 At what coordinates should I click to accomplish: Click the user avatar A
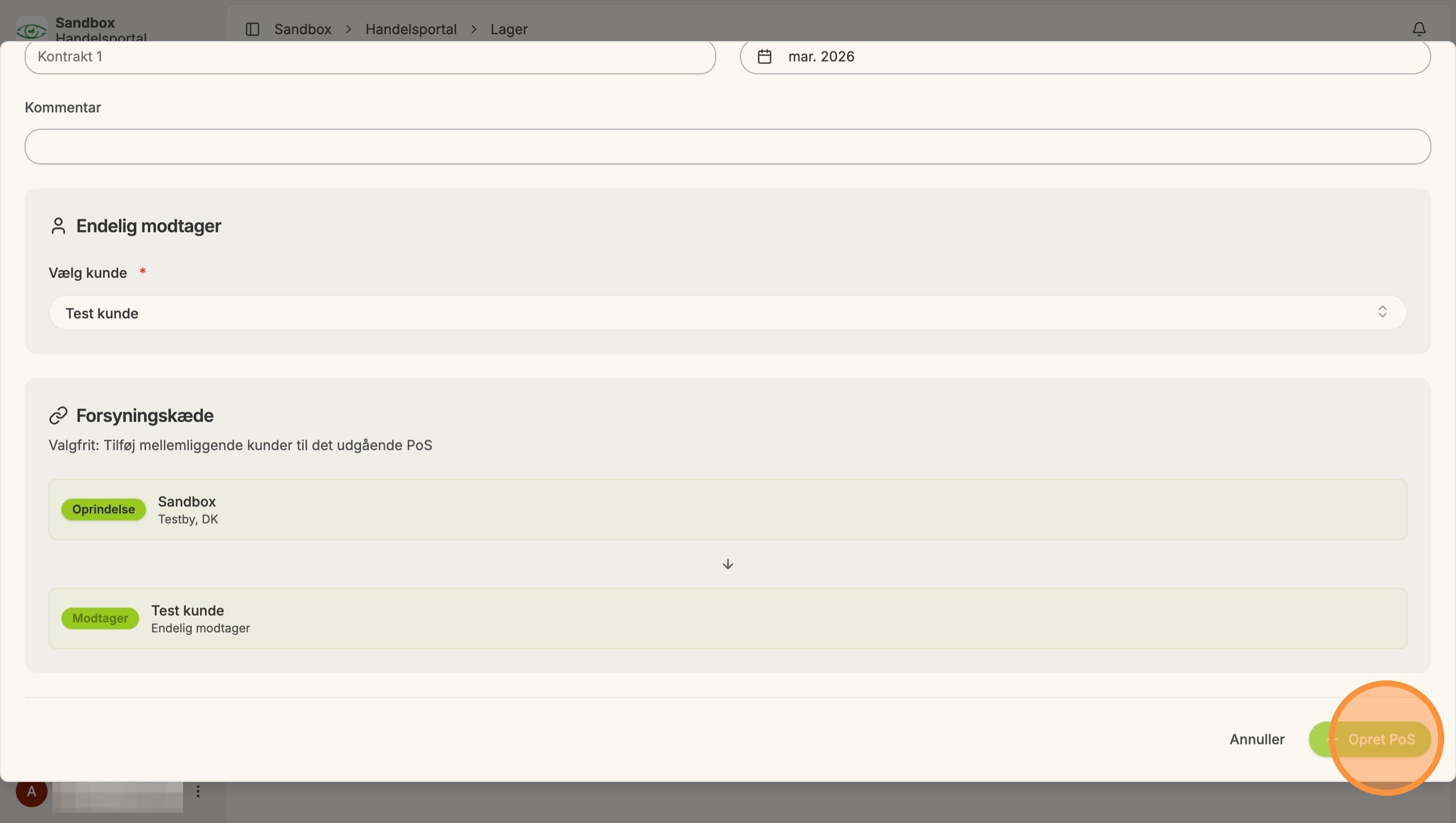click(x=32, y=791)
